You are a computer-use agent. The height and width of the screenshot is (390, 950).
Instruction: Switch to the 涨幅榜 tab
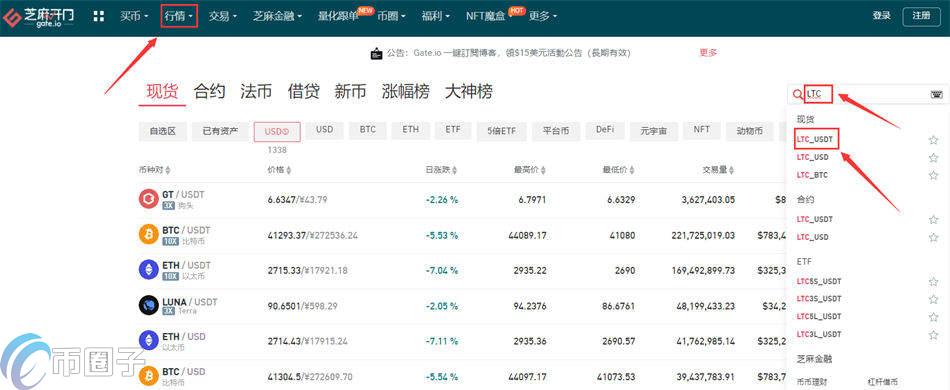pos(406,92)
